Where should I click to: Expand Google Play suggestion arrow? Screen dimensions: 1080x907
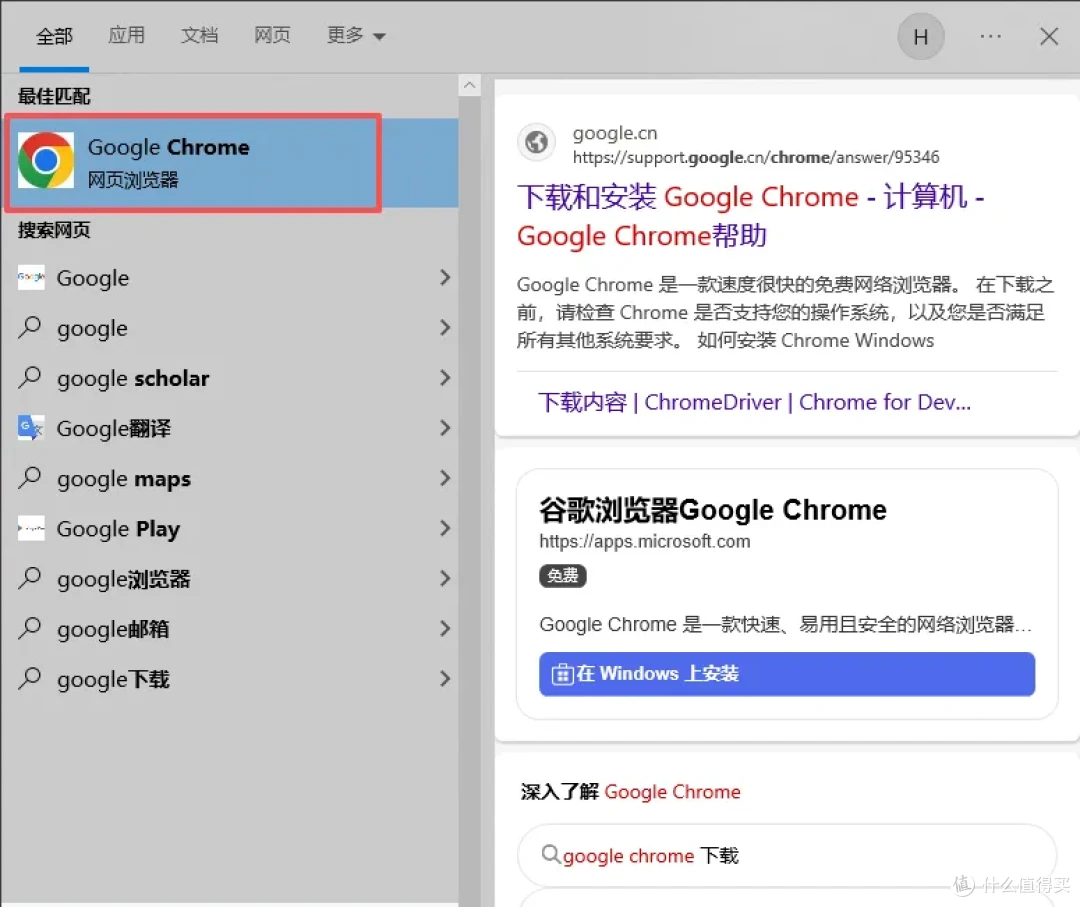click(445, 528)
